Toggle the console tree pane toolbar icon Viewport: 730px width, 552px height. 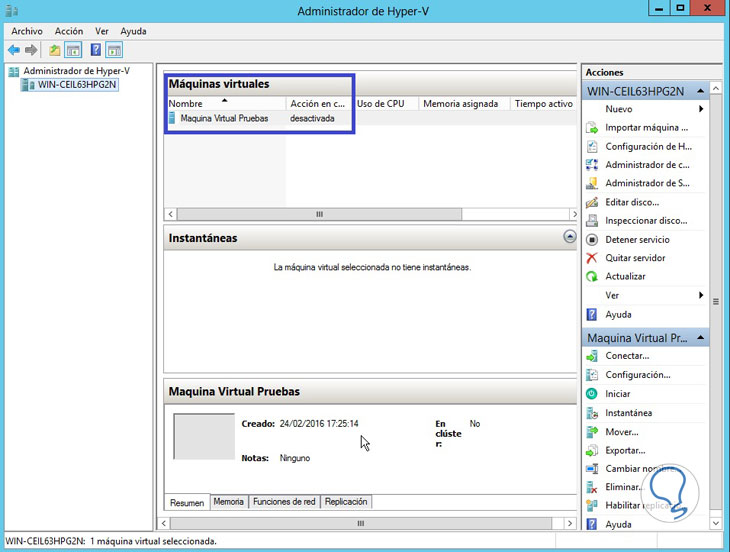point(73,50)
